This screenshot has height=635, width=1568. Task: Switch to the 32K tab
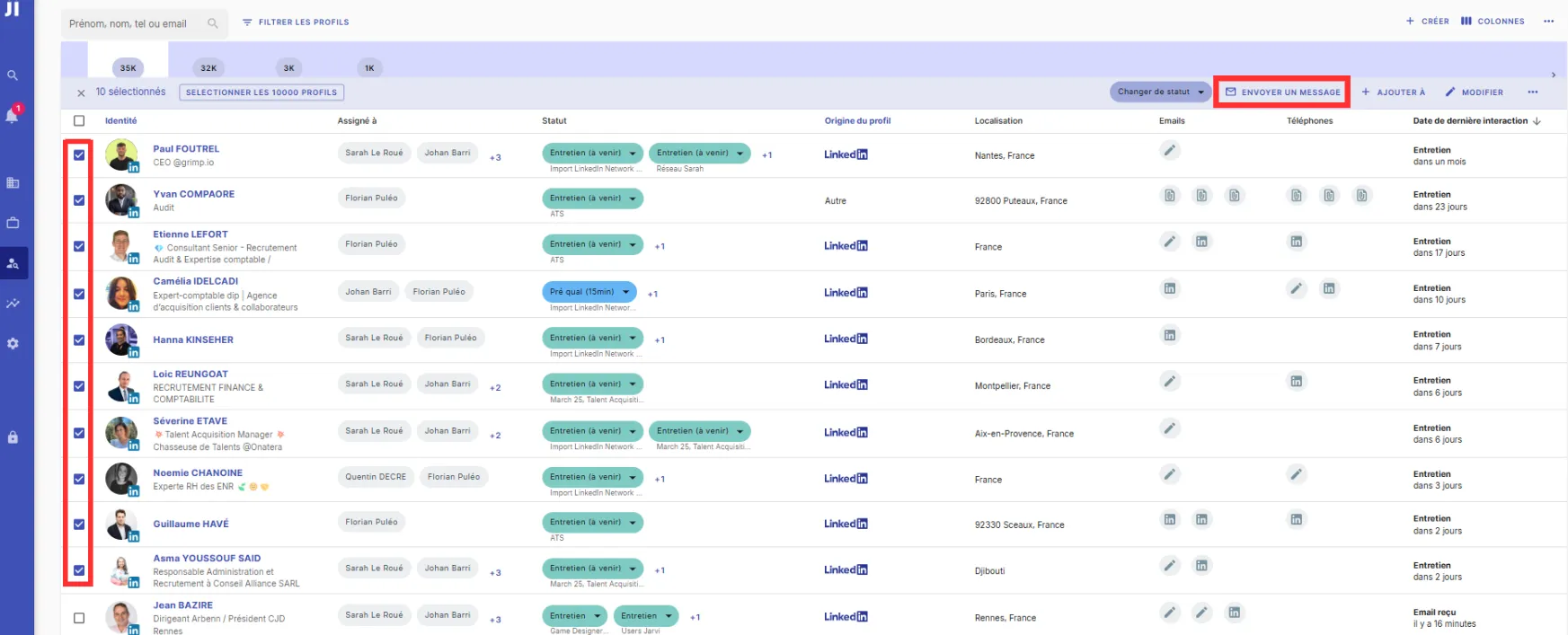[208, 67]
